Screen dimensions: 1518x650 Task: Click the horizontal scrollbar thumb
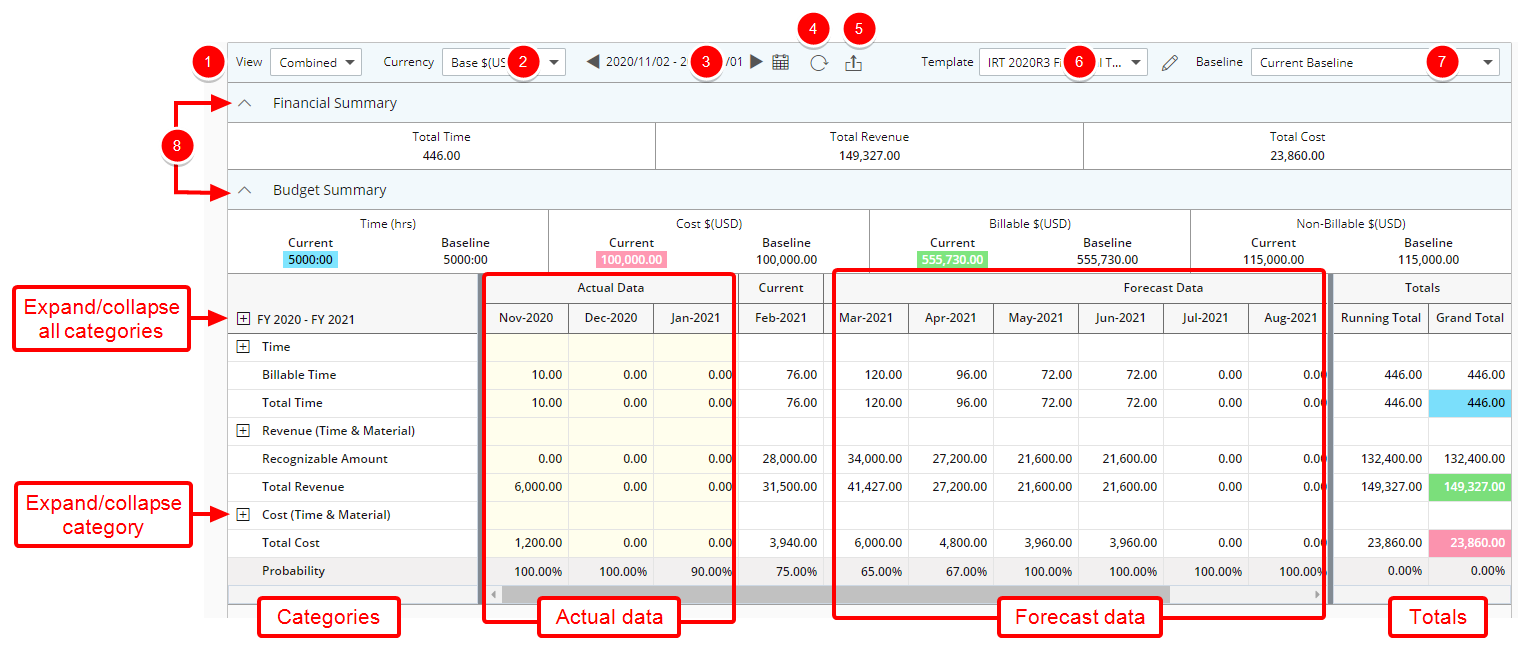point(835,594)
